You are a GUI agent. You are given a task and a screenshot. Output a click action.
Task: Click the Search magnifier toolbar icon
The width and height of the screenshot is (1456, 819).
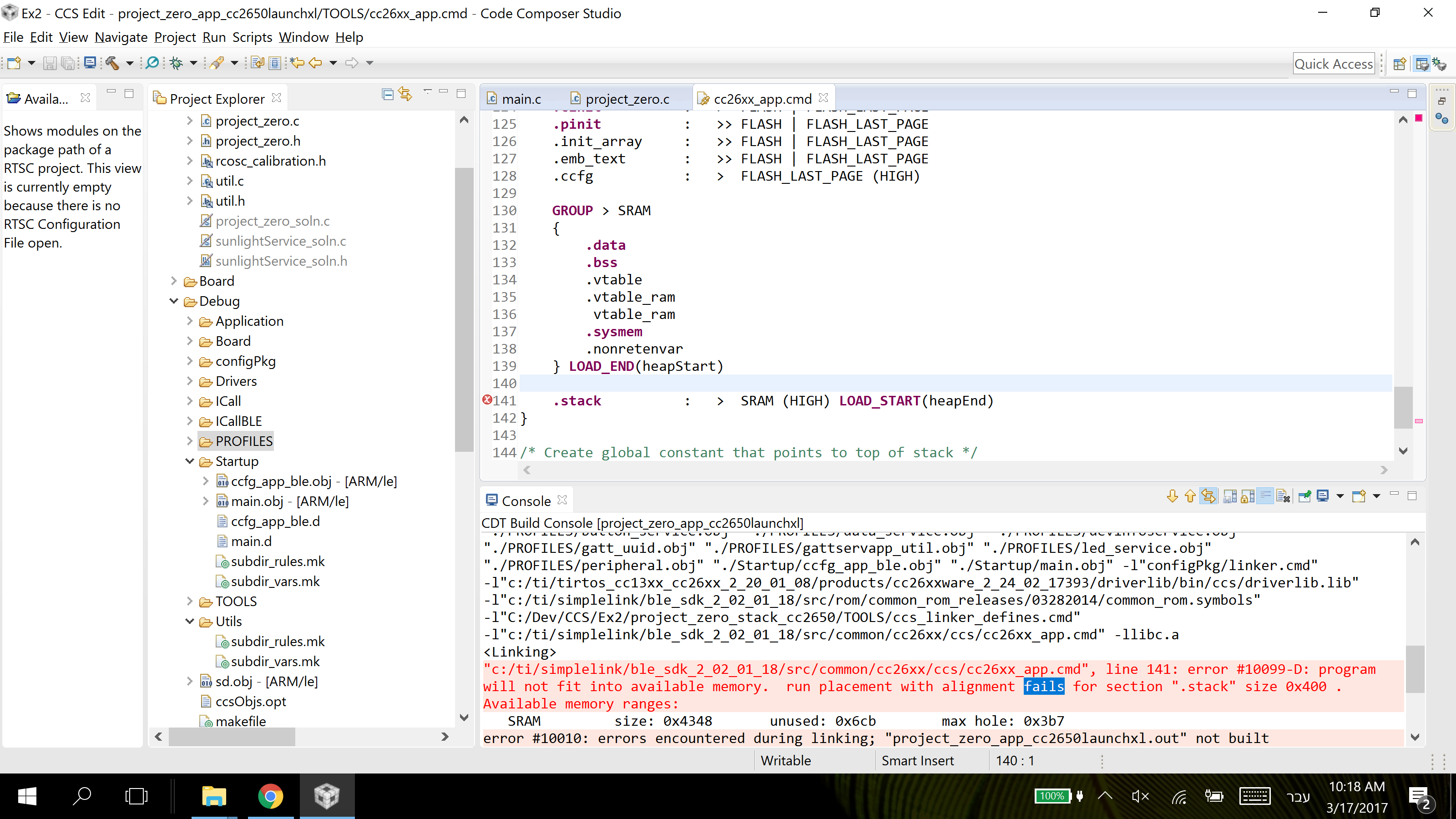click(152, 63)
